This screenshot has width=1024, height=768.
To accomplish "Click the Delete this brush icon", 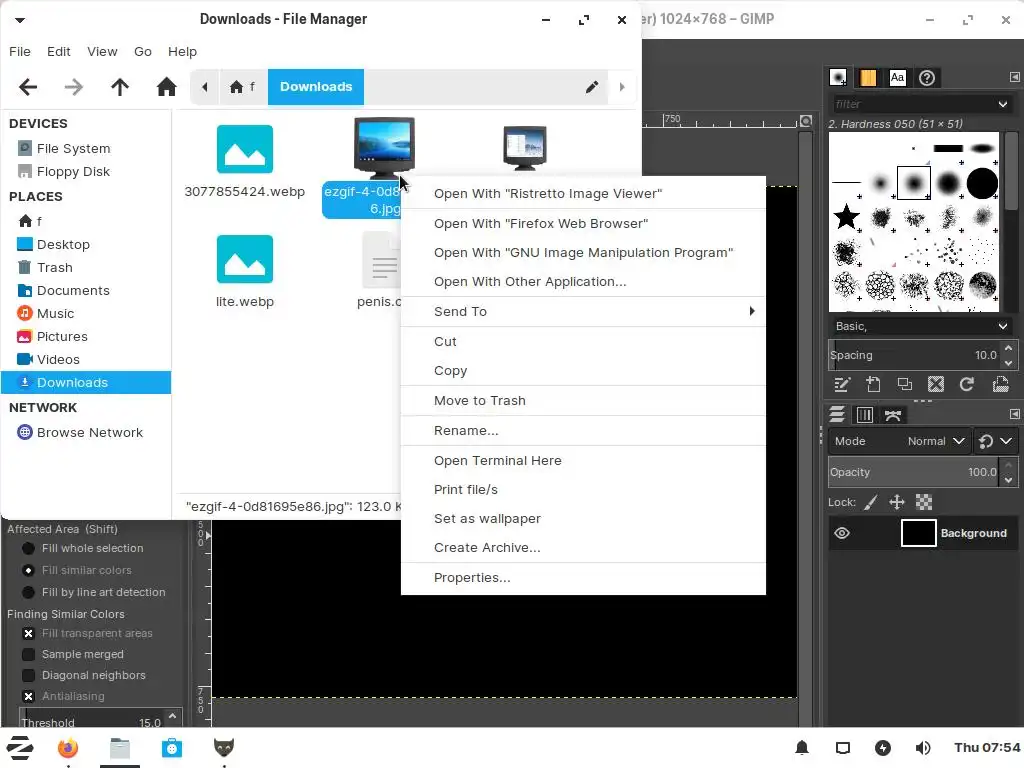I will pos(936,385).
